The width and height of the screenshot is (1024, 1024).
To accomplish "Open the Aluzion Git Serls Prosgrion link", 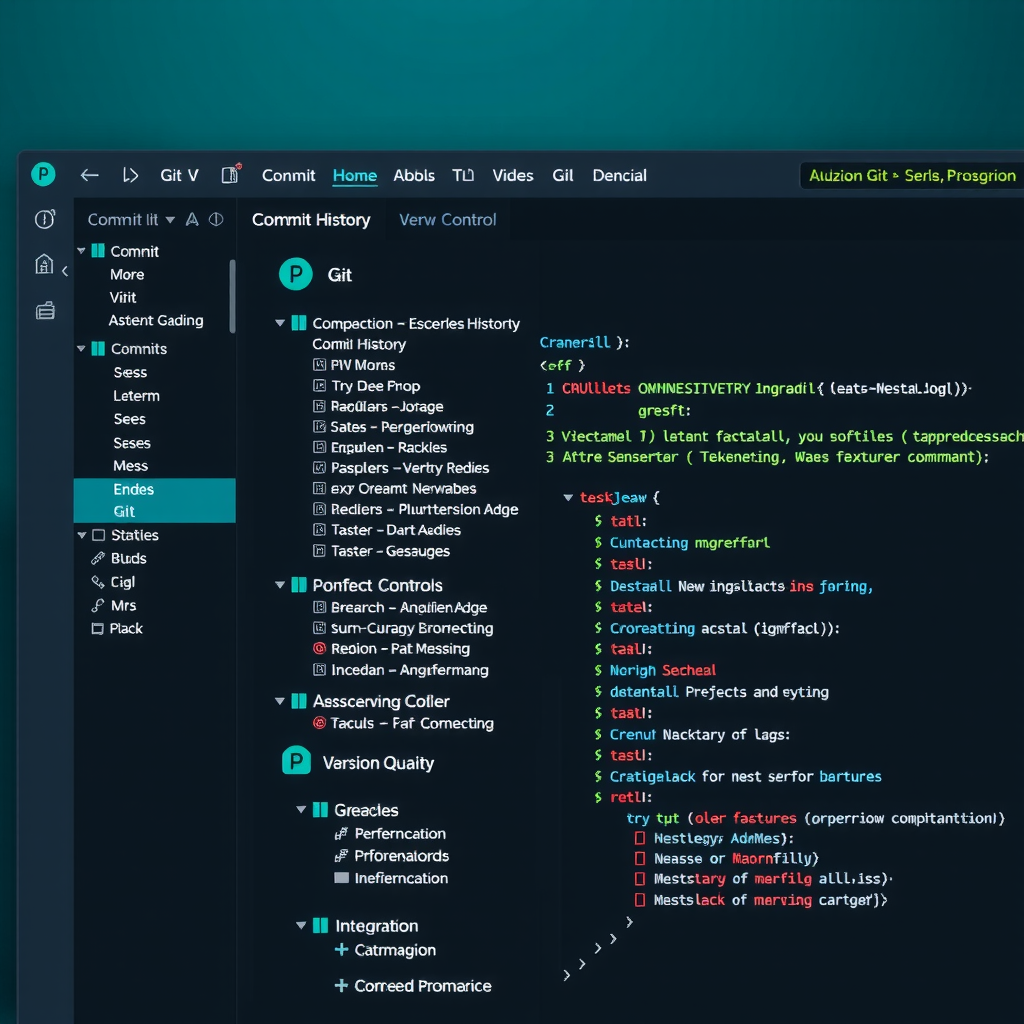I will (x=910, y=174).
